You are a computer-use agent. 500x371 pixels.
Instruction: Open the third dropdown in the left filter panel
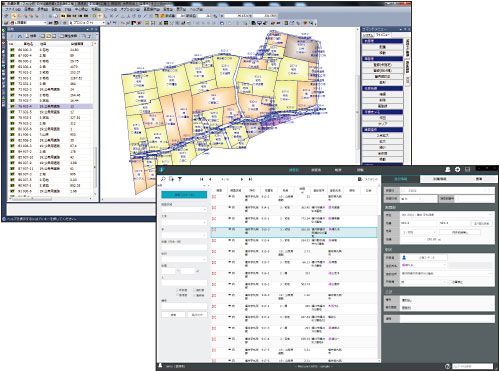tap(184, 235)
